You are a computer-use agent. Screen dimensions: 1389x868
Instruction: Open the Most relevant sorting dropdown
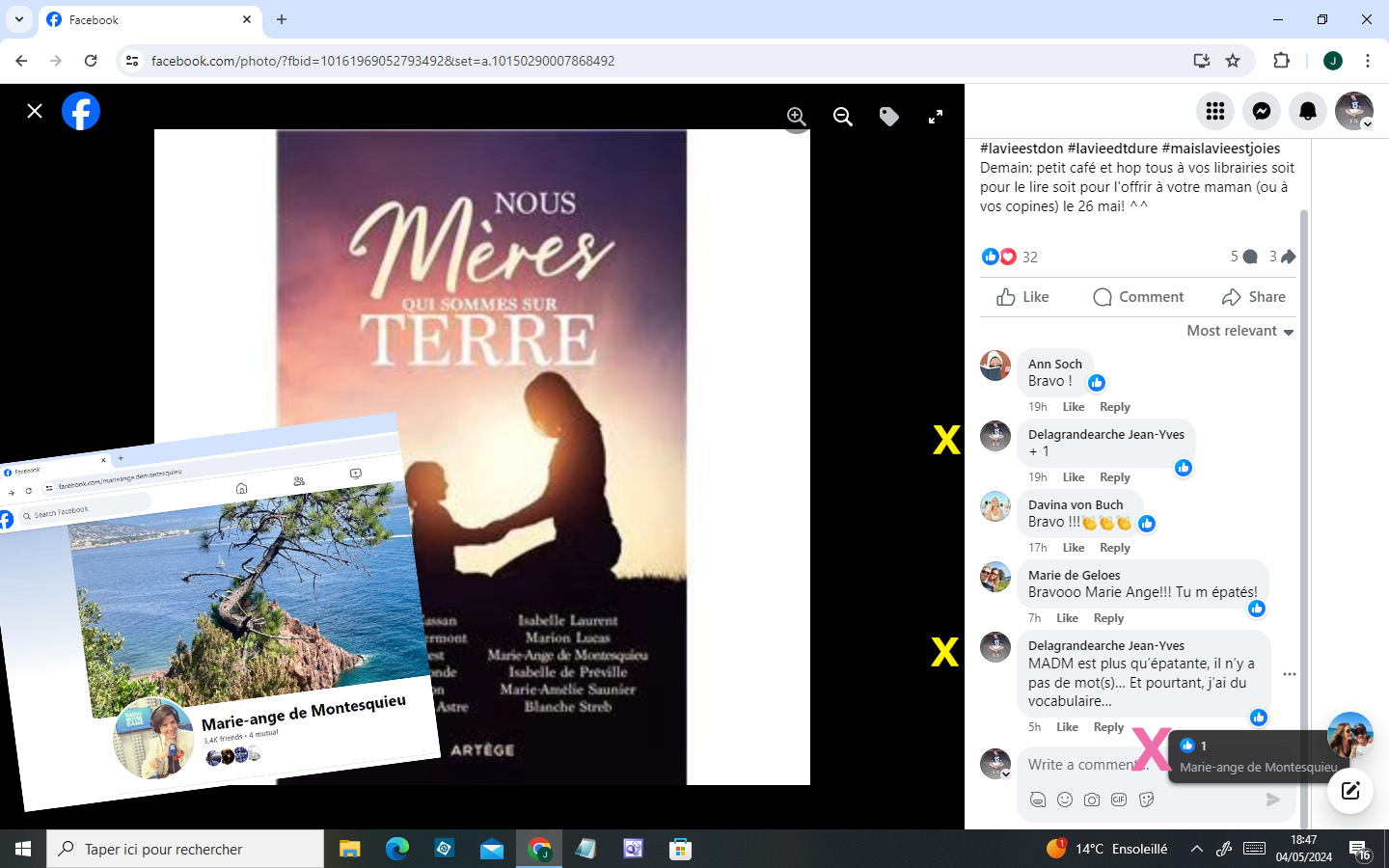pos(1240,331)
